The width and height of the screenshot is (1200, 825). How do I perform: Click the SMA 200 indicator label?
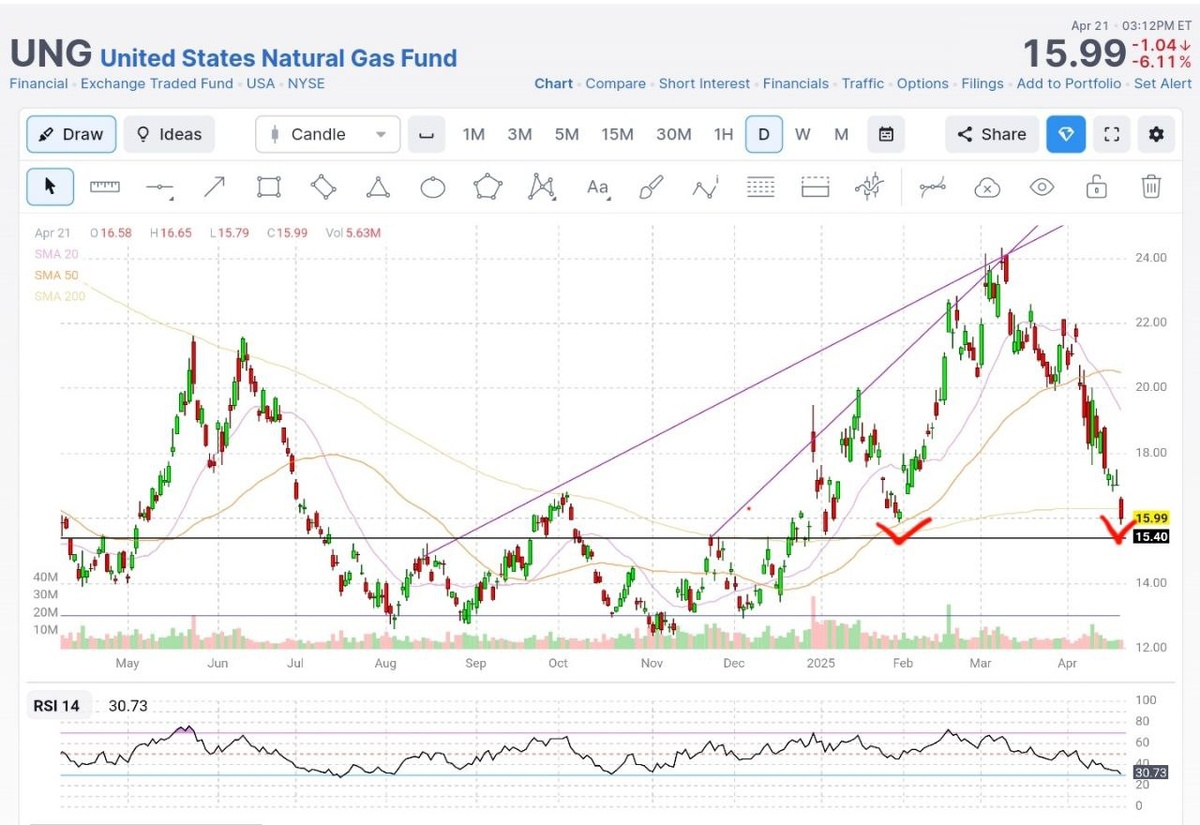coord(60,296)
